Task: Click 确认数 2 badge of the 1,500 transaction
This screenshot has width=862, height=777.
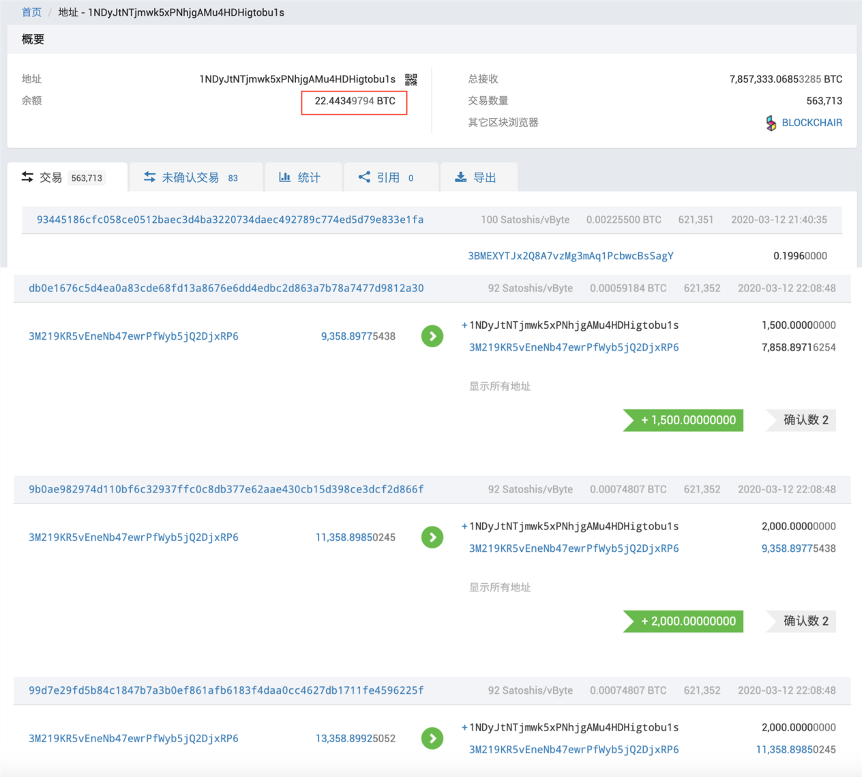Action: [x=801, y=420]
